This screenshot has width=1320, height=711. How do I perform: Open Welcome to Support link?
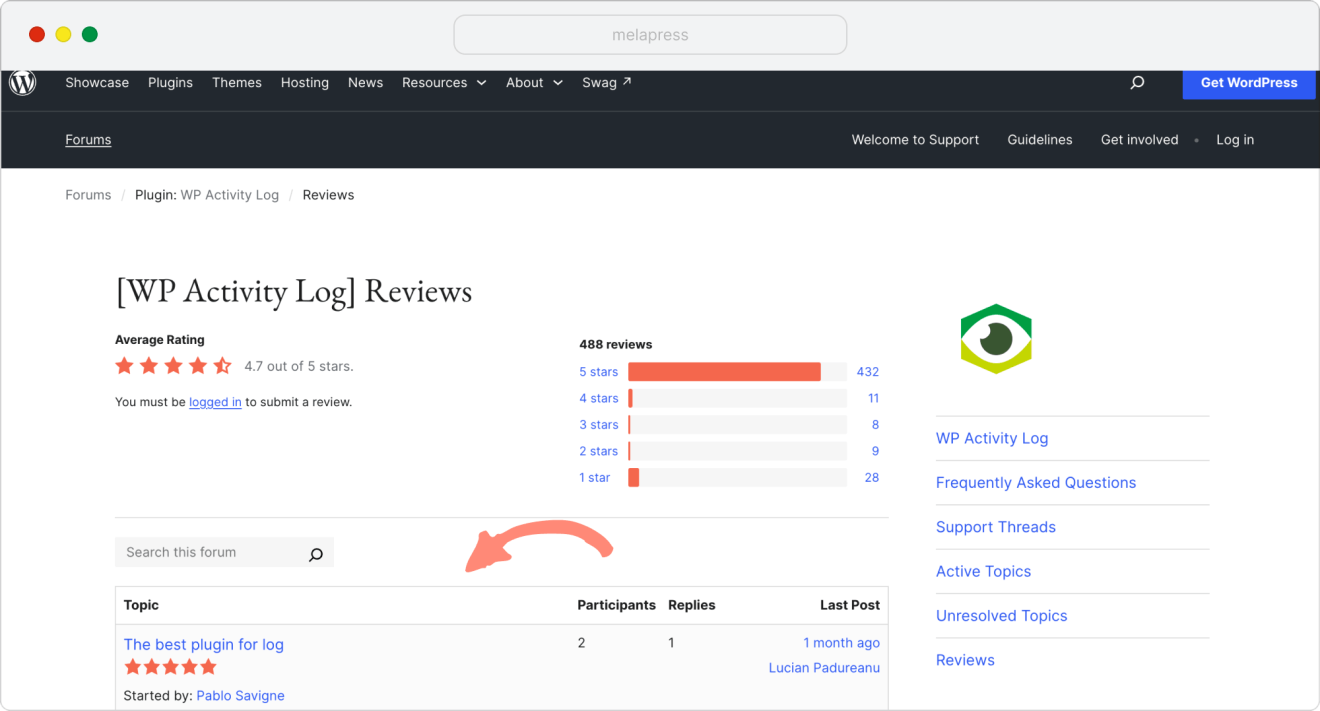[x=915, y=140]
